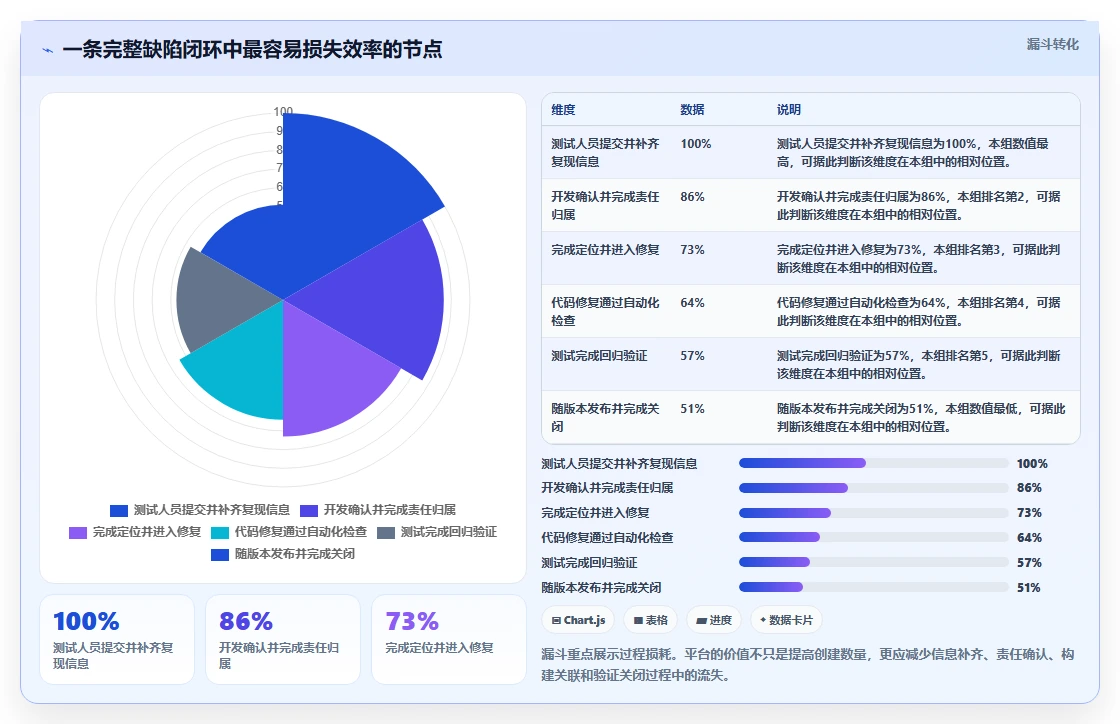
Task: Click the description mentioning 本组排名第5
Action: tap(919, 364)
